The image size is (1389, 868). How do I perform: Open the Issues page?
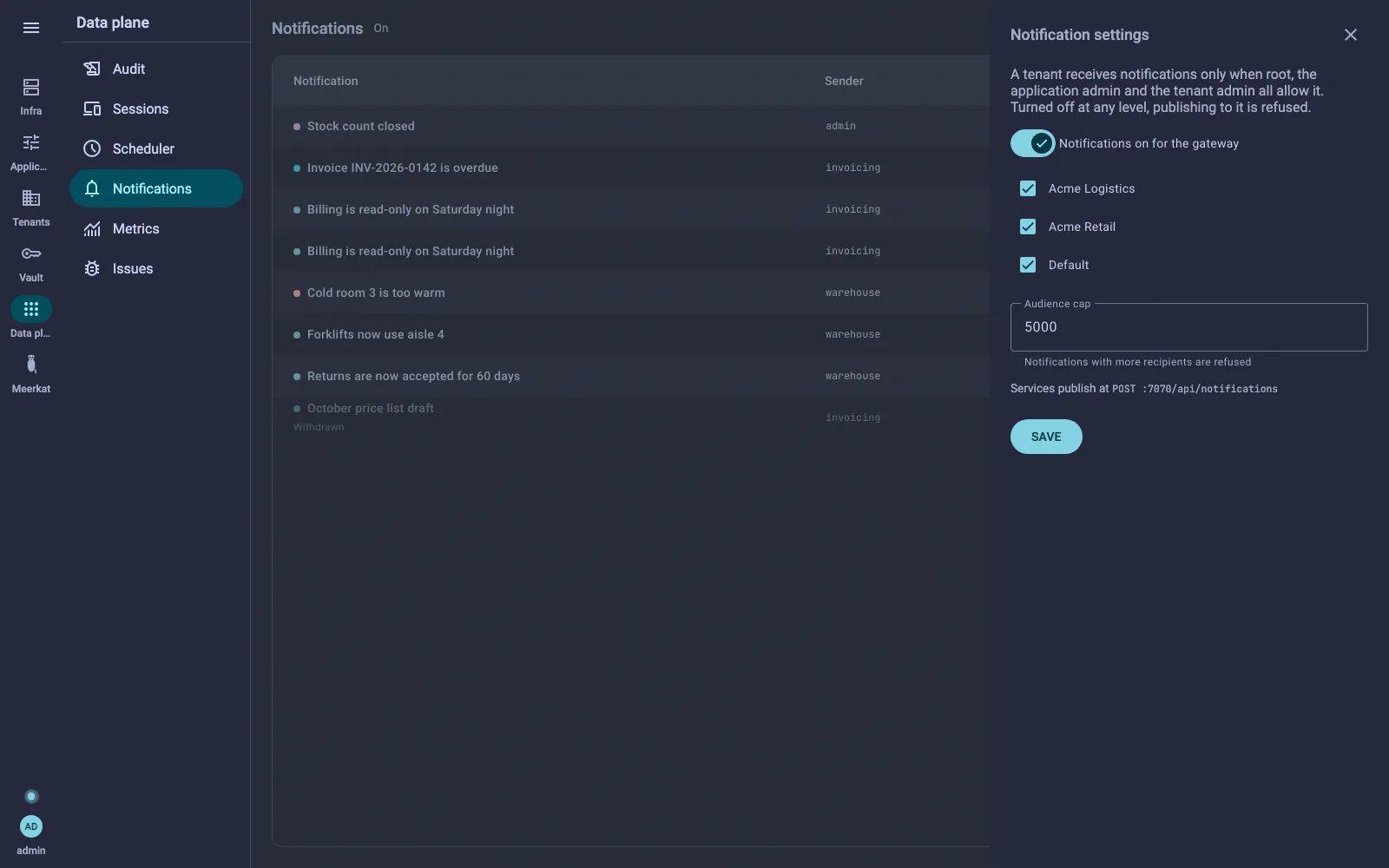point(156,268)
